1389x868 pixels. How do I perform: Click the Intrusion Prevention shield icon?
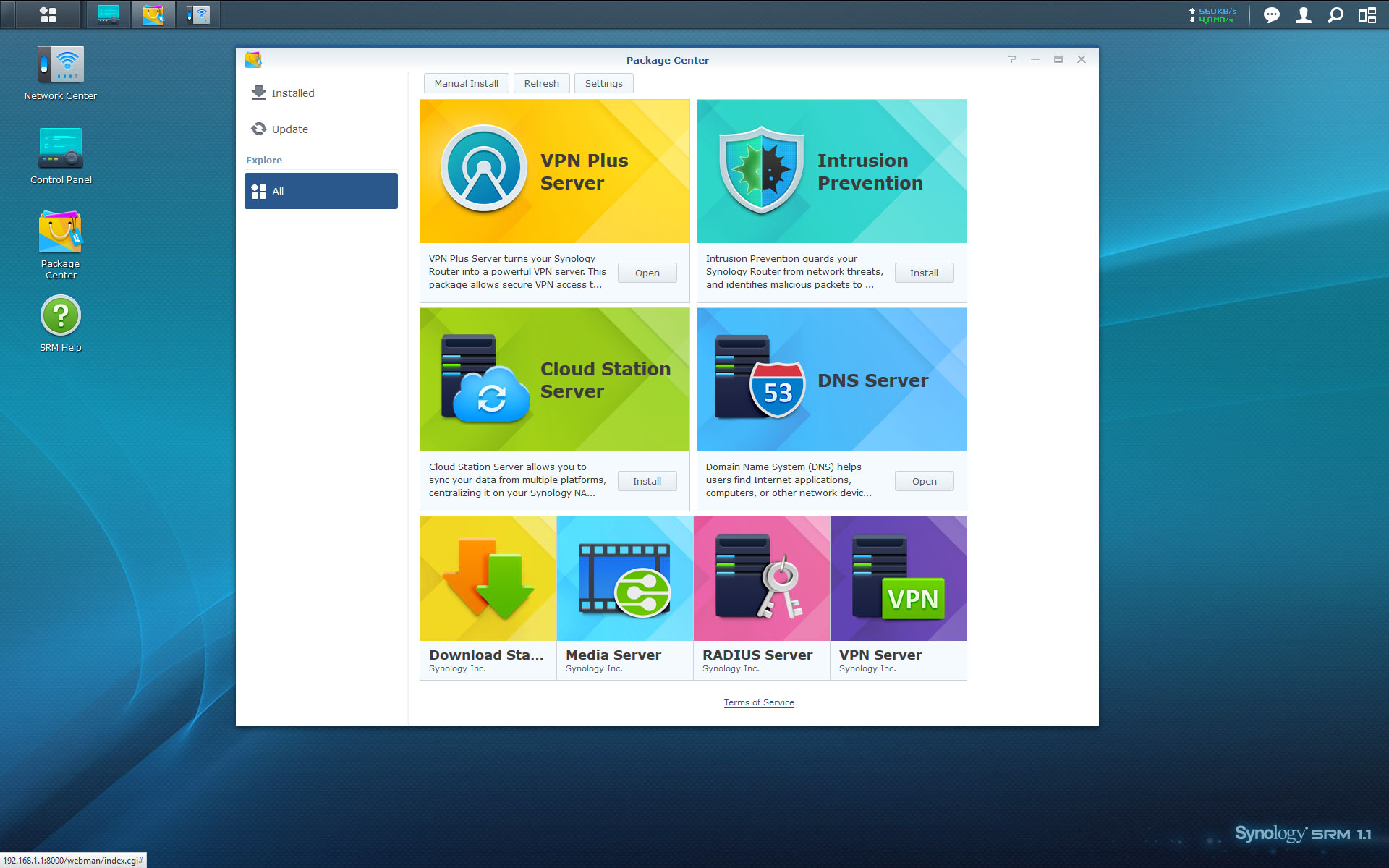761,170
